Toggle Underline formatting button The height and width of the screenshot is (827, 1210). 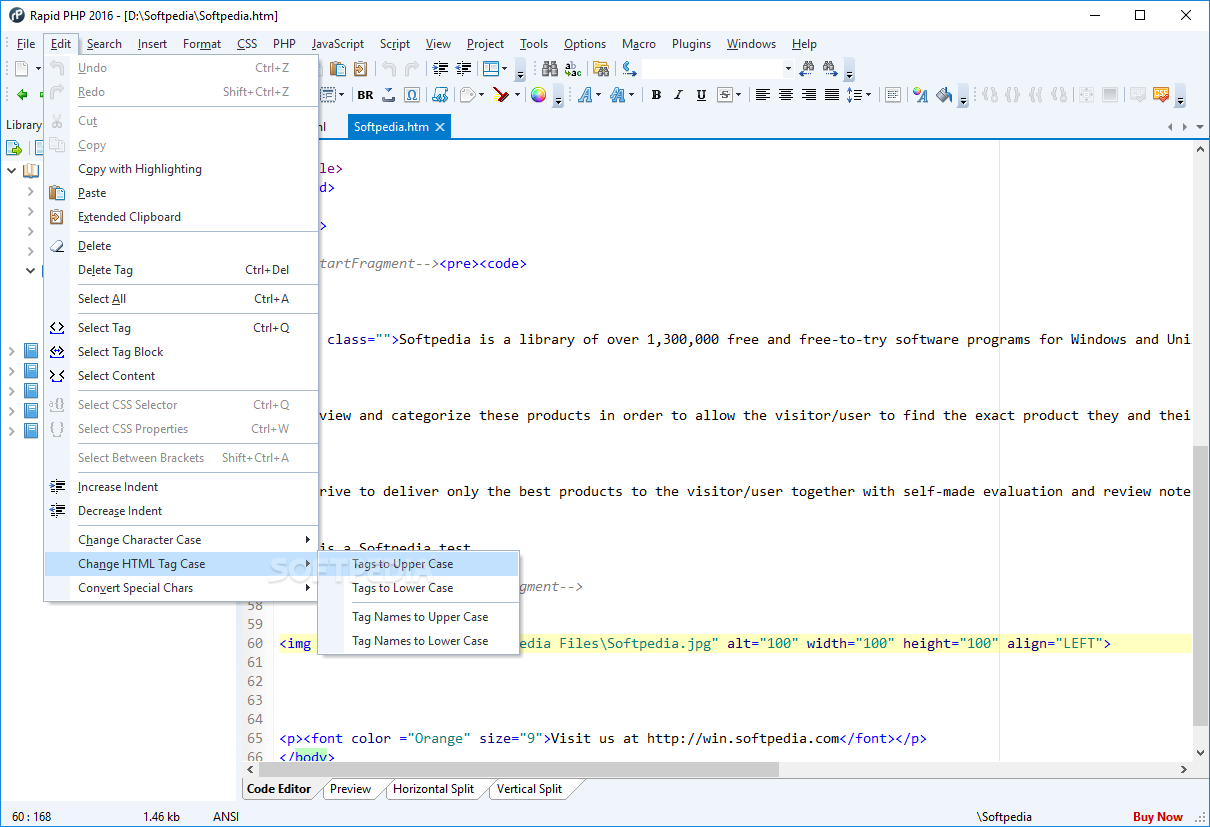click(x=701, y=95)
